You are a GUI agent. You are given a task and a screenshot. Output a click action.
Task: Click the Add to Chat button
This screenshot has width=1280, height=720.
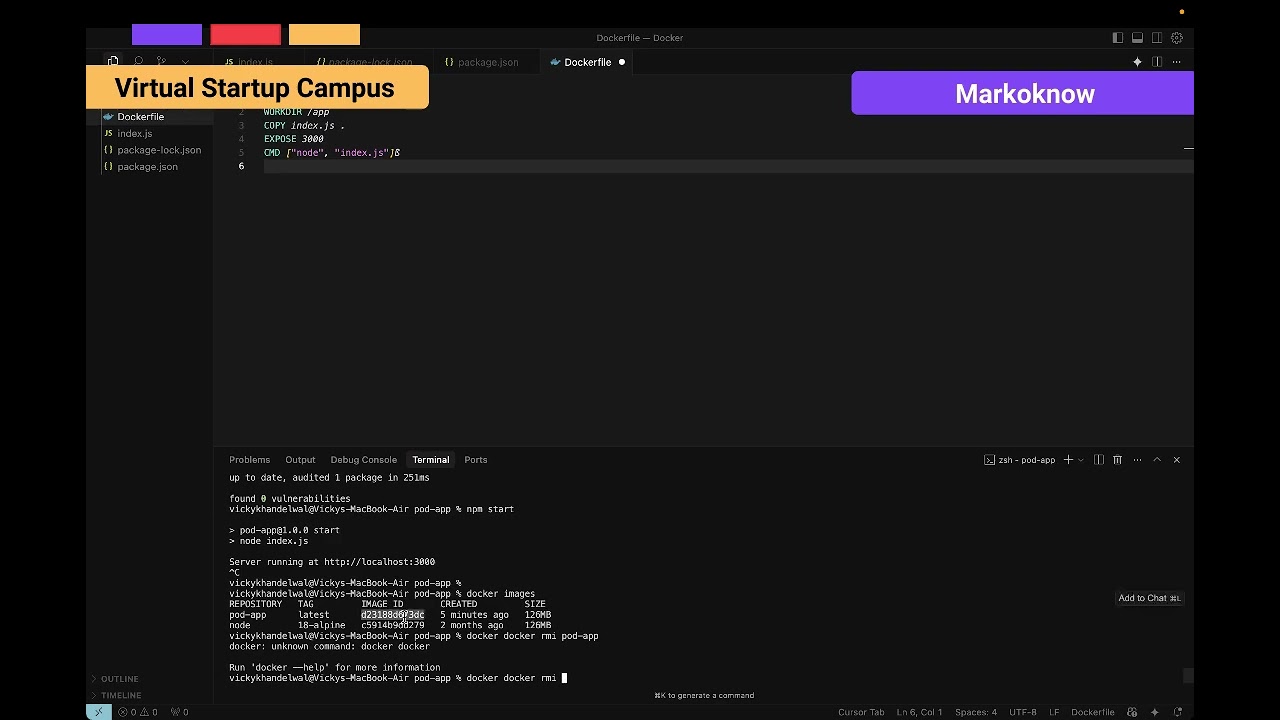click(1150, 598)
